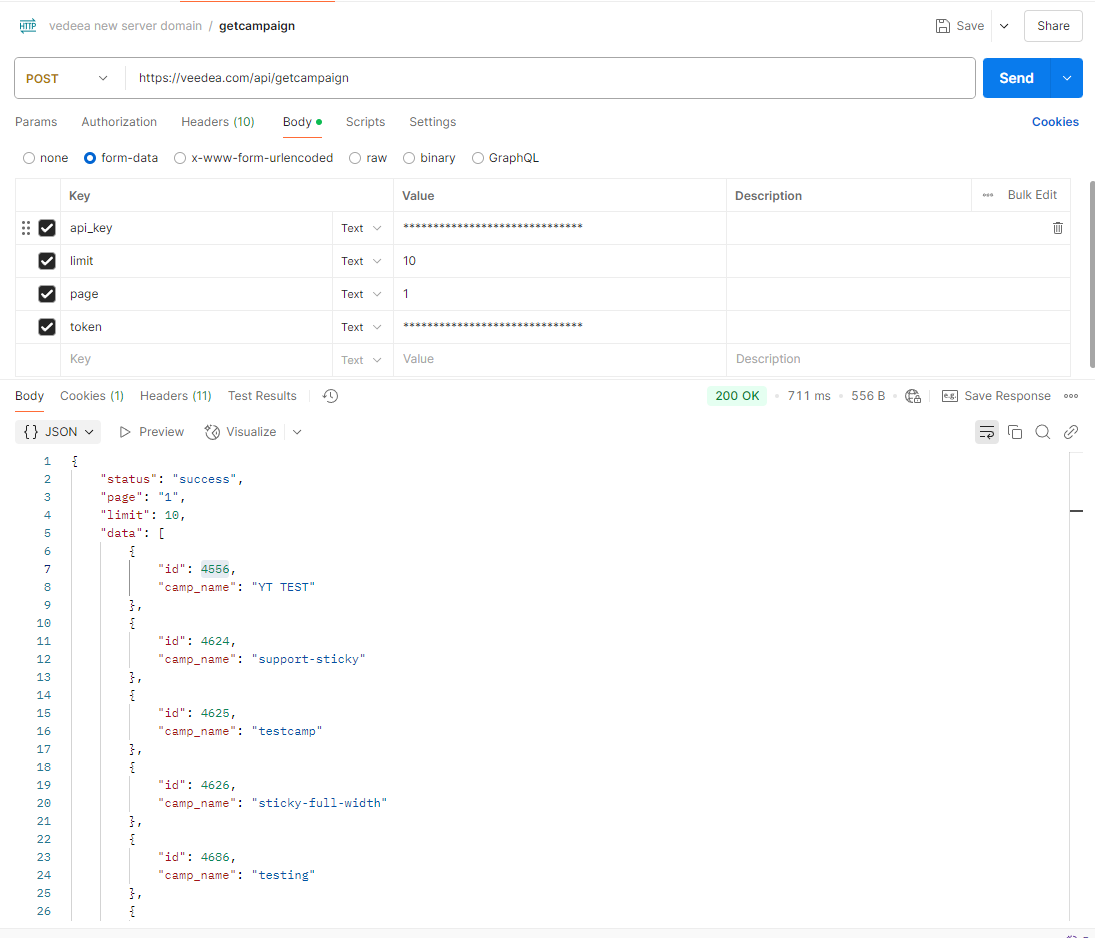Viewport: 1095px width, 938px height.
Task: Click the Share button
Action: point(1053,26)
